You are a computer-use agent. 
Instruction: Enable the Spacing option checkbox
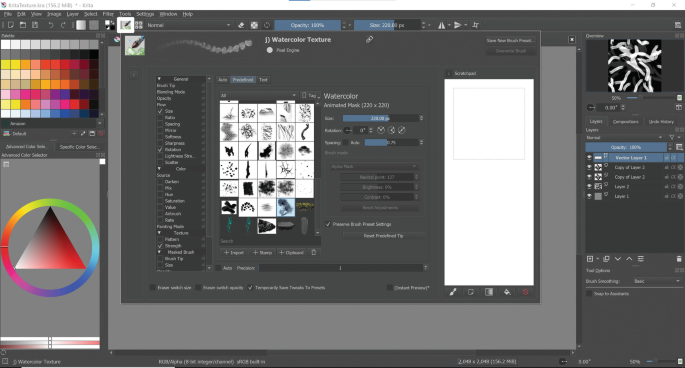click(x=160, y=124)
